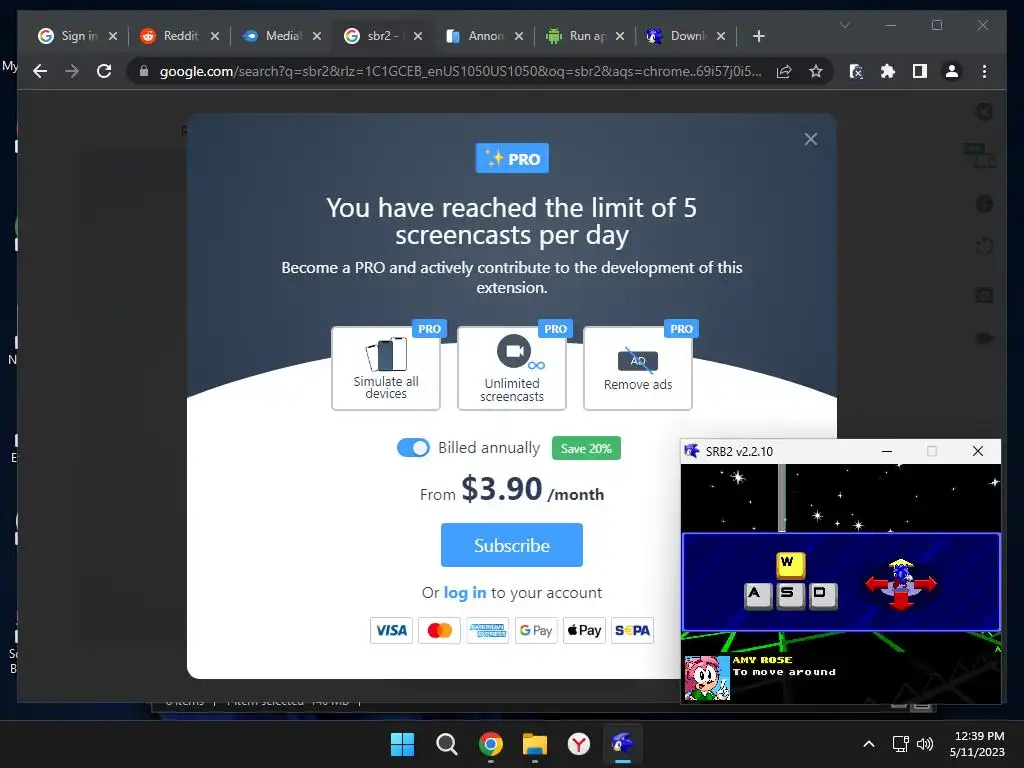This screenshot has height=768, width=1024.
Task: Click the browser forward arrow
Action: (72, 71)
